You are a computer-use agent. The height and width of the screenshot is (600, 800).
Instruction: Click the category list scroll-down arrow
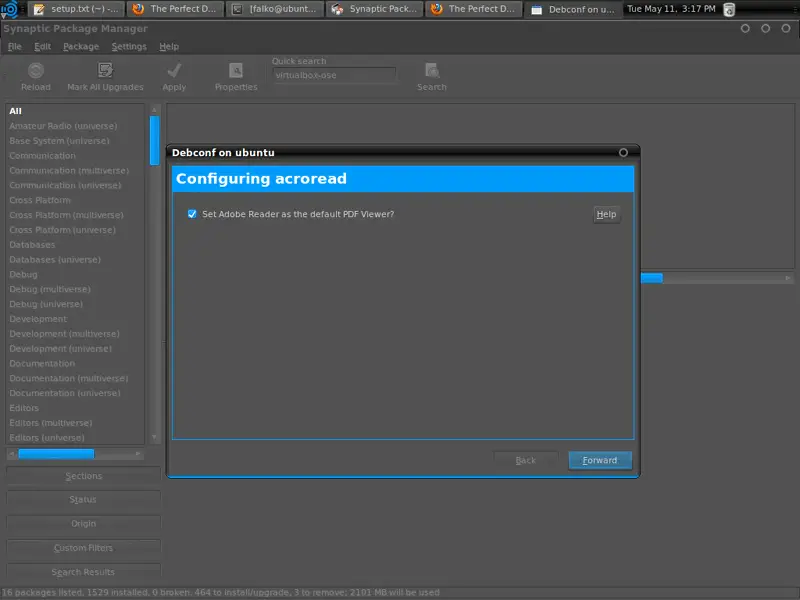pyautogui.click(x=155, y=437)
